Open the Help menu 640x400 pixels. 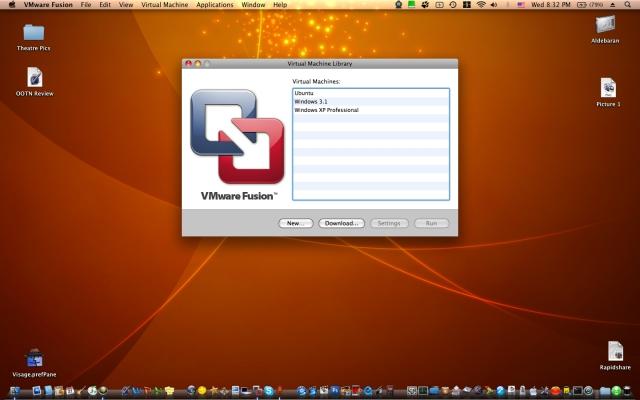[x=280, y=5]
